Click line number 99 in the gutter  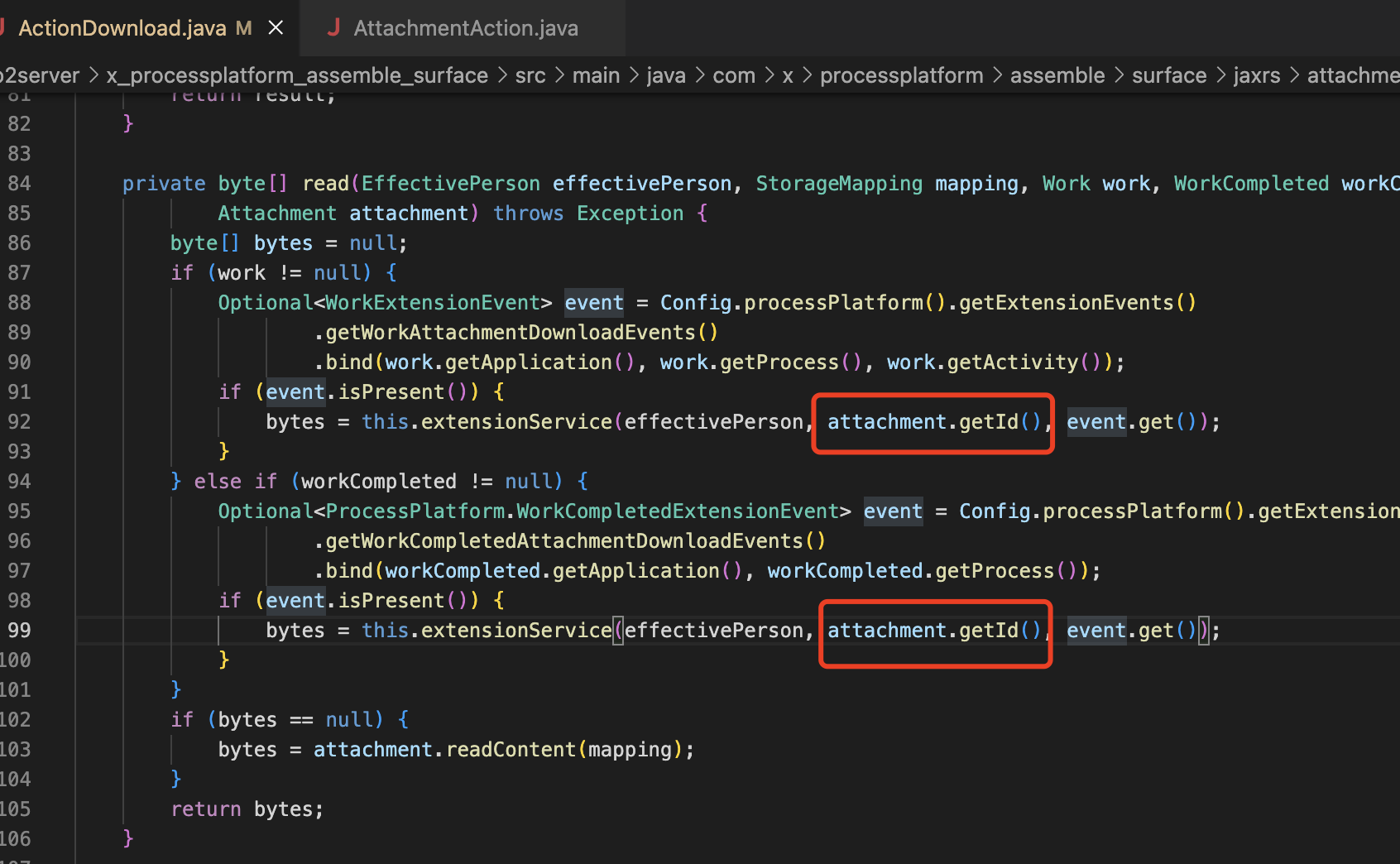pyautogui.click(x=19, y=631)
